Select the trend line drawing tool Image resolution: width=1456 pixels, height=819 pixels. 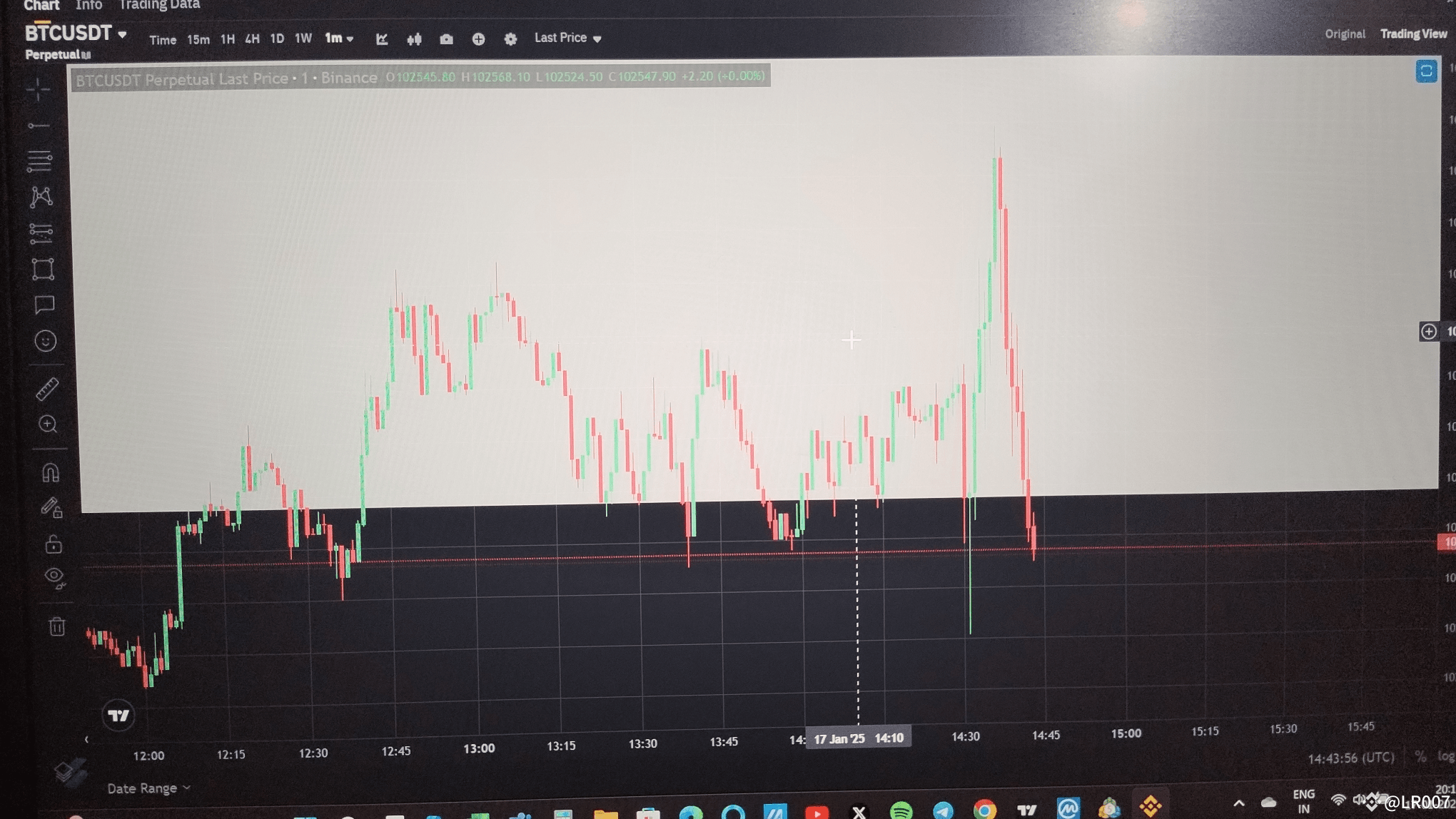(39, 126)
